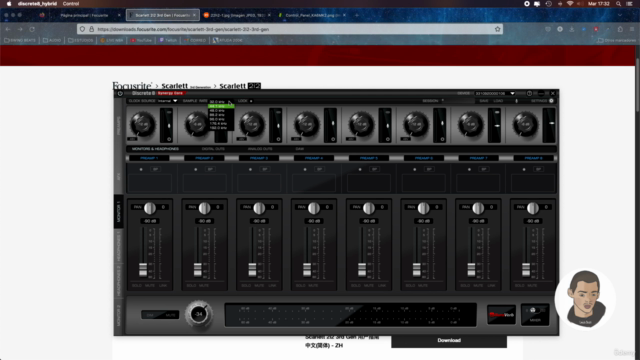Image resolution: width=640 pixels, height=360 pixels.
Task: Click the Preamp 4 channel pan knob
Action: click(x=314, y=208)
